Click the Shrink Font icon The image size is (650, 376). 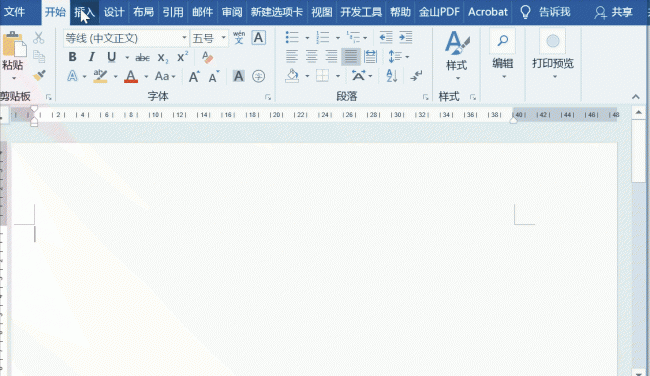214,77
